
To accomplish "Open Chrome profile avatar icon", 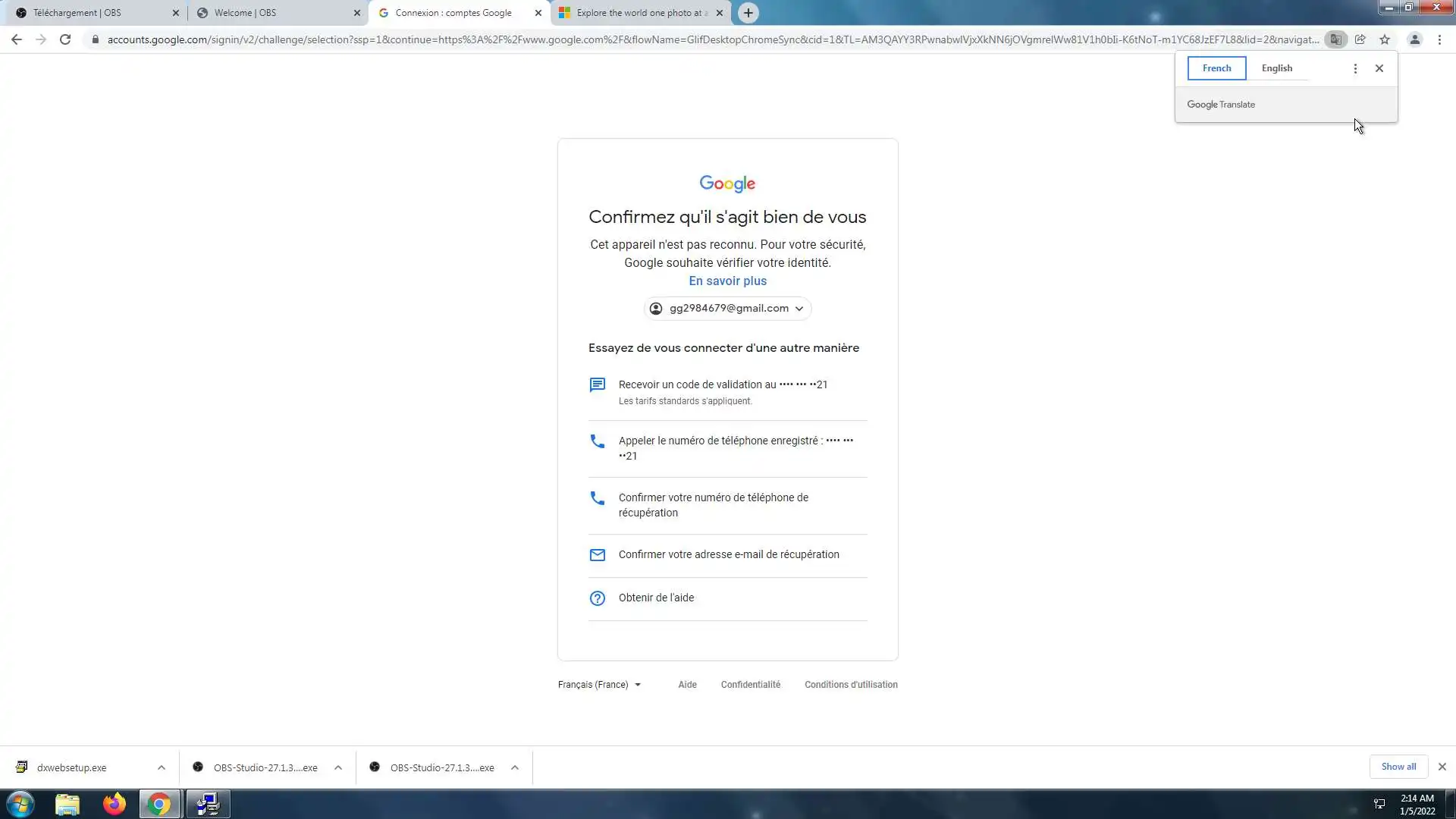I will [1414, 39].
